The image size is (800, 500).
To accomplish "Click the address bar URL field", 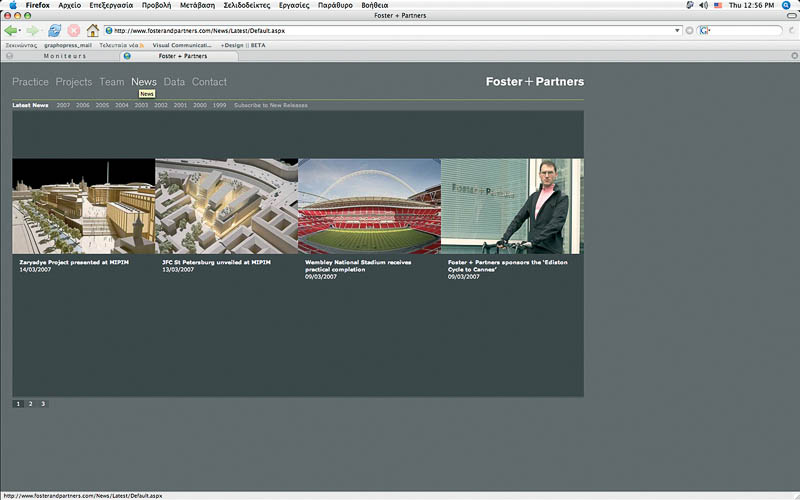I will coord(393,31).
